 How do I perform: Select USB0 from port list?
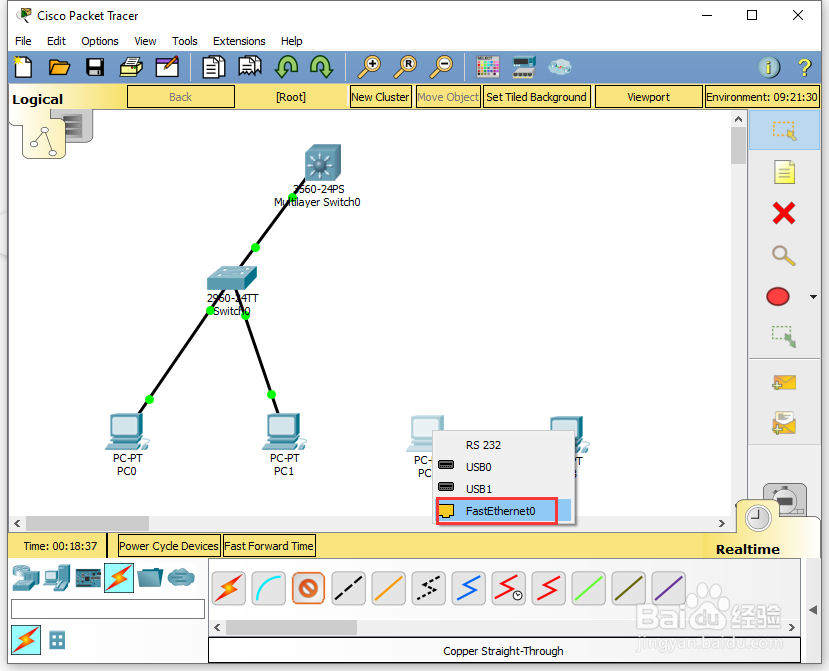point(504,467)
